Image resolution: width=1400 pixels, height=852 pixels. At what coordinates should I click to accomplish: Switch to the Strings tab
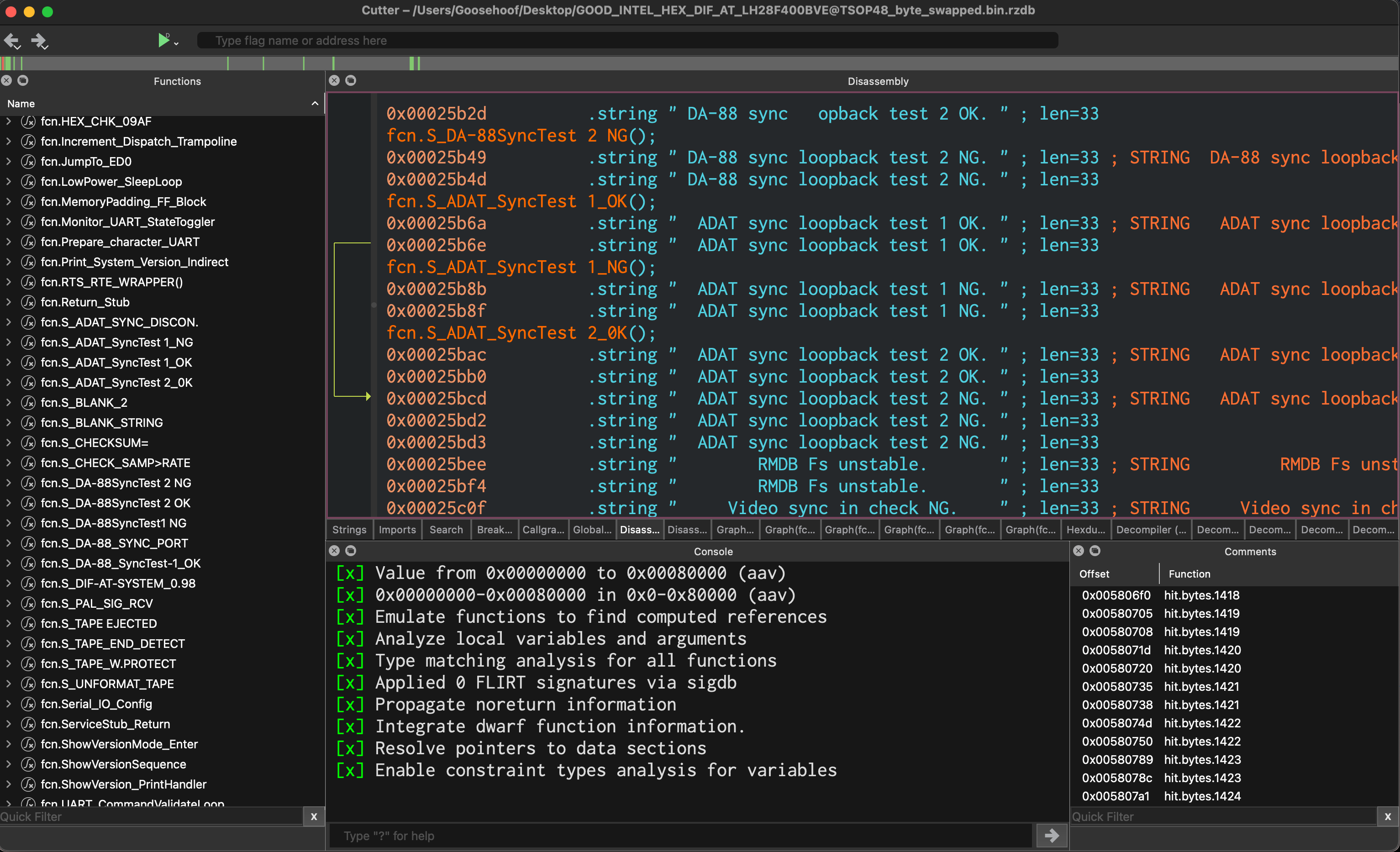click(349, 529)
